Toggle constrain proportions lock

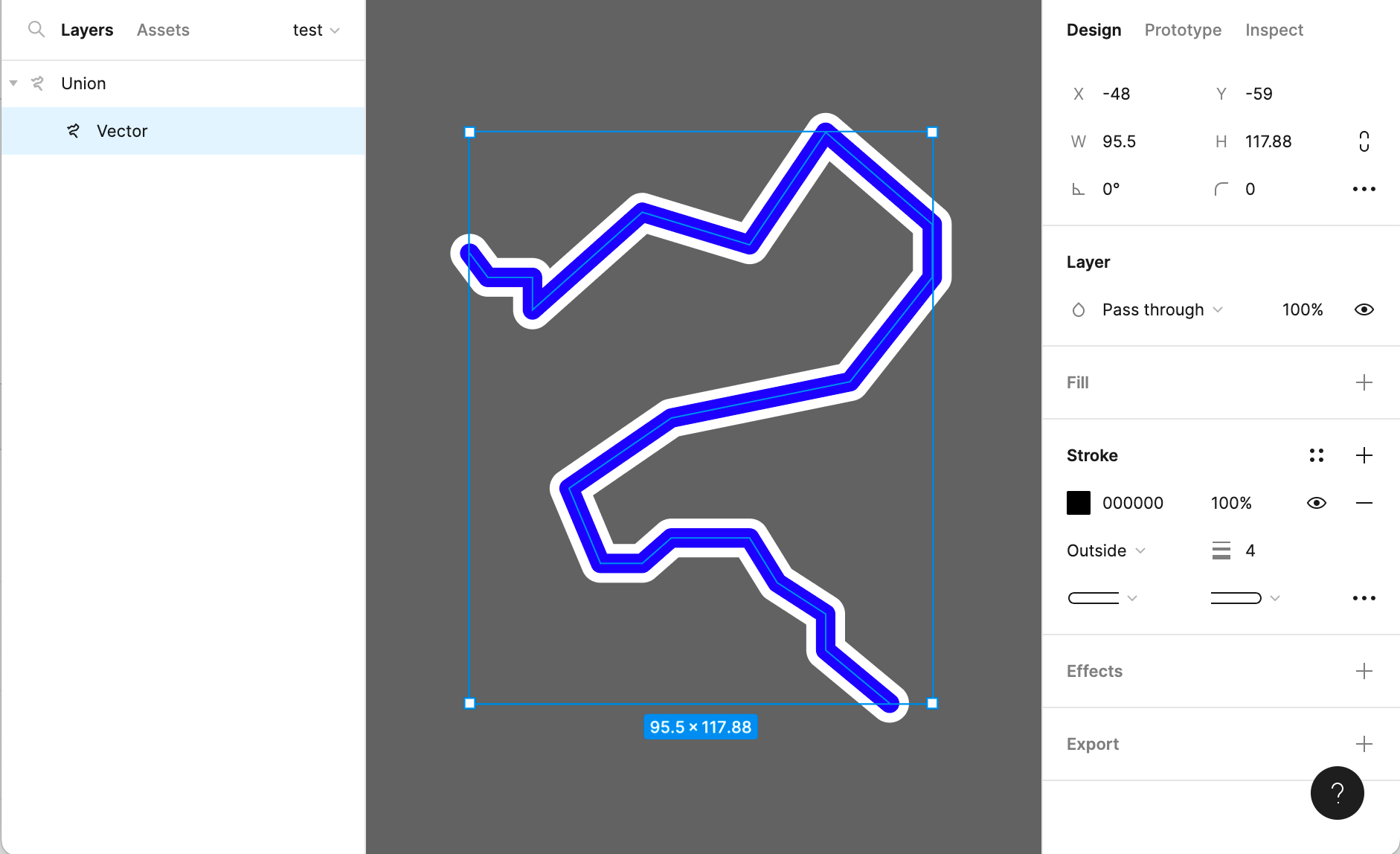1364,141
